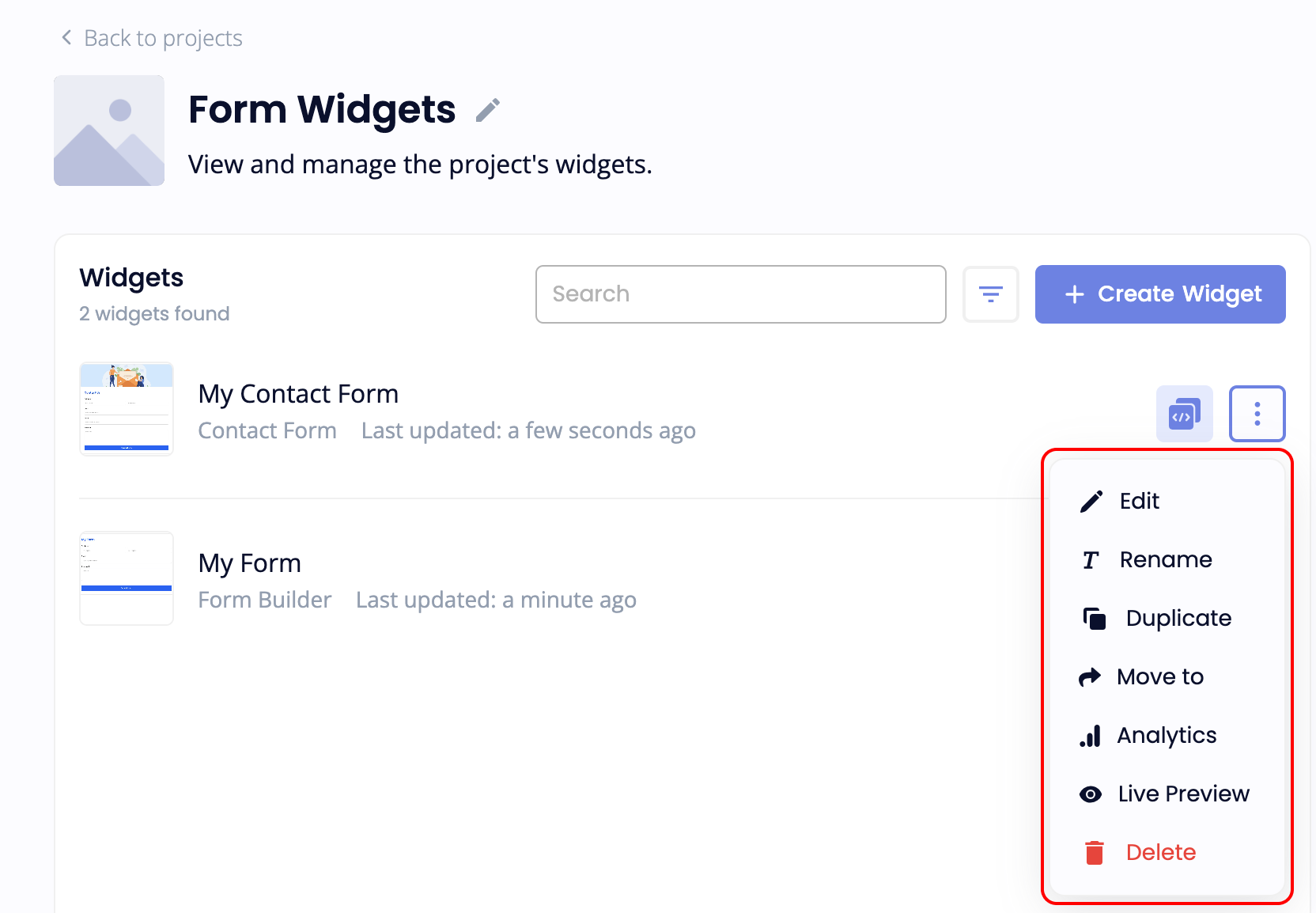Image resolution: width=1316 pixels, height=913 pixels.
Task: Click the eye icon beside Live Preview
Action: 1091,794
